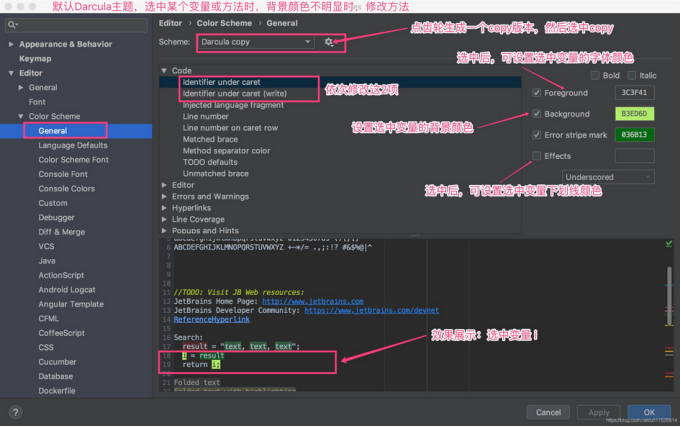Enable the Effects checkbox
Screen dimensions: 681x427
click(x=536, y=156)
